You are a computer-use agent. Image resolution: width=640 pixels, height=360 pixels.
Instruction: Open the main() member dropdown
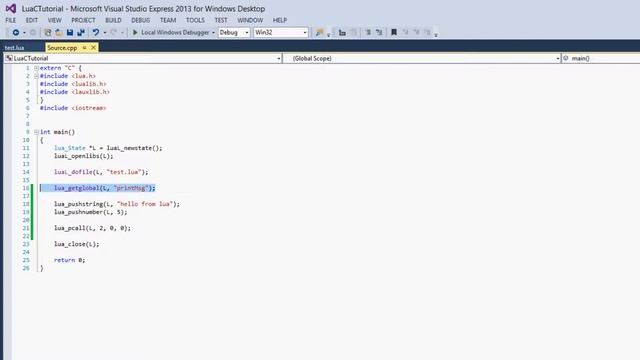tap(601, 58)
